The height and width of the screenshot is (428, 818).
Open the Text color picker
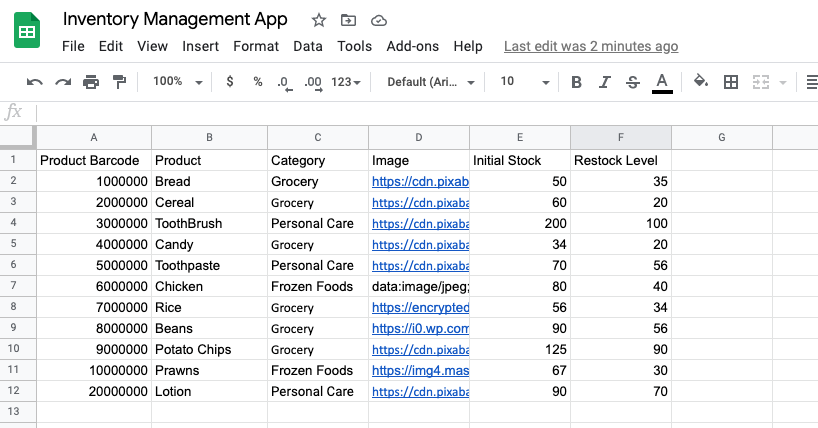pos(662,83)
